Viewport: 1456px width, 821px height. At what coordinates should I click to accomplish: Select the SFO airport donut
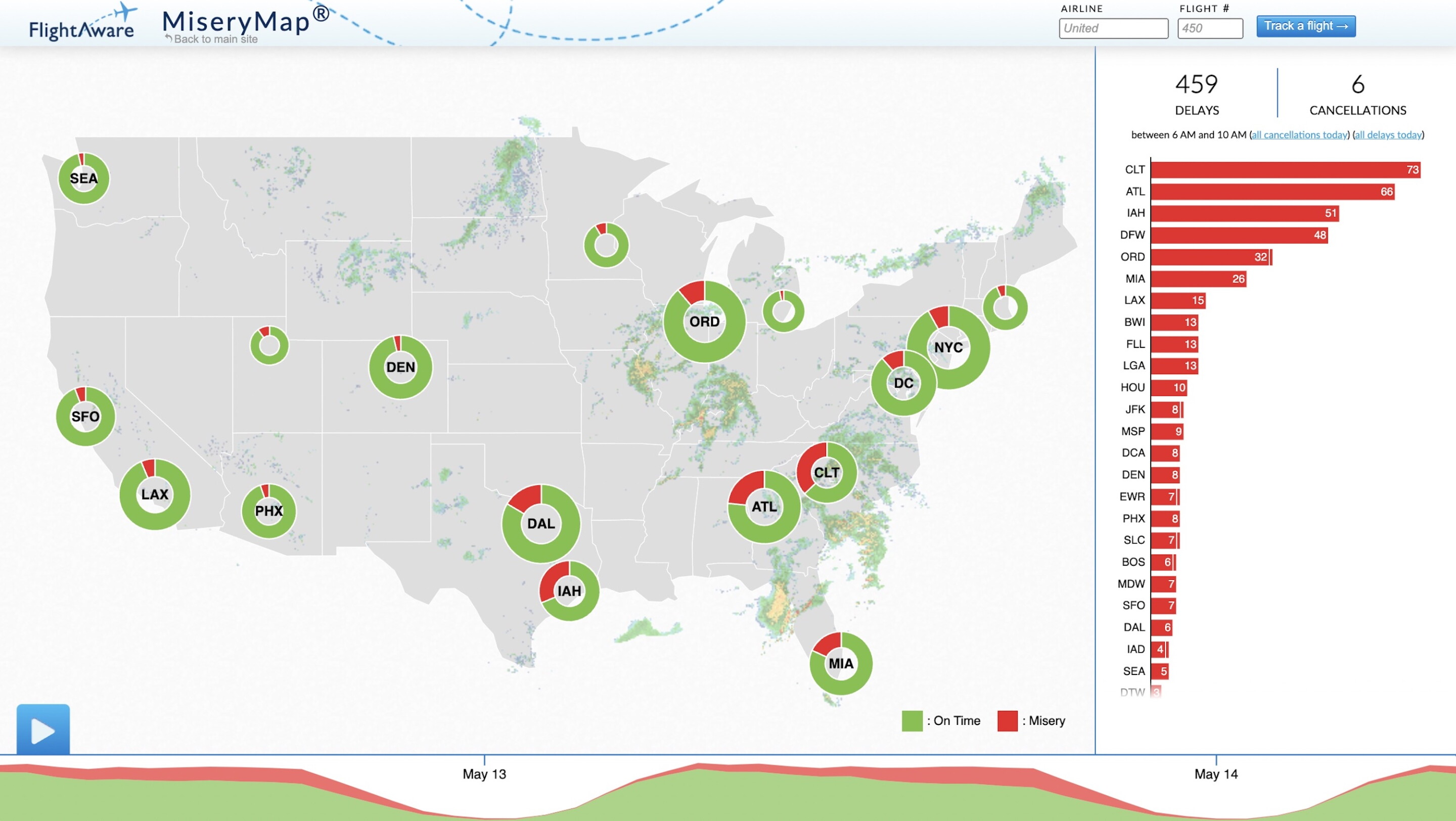pyautogui.click(x=85, y=417)
